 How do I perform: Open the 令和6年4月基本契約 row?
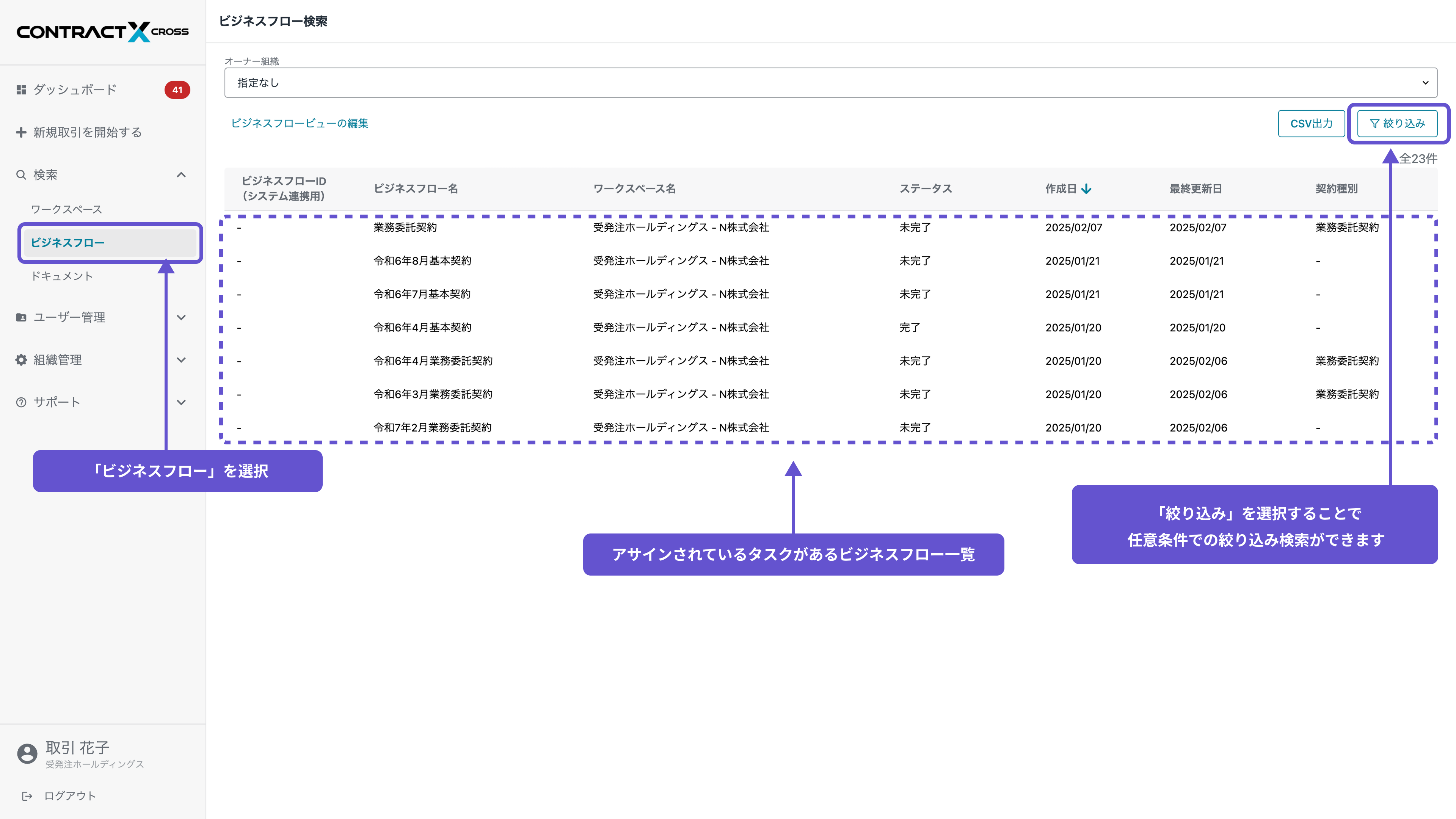pyautogui.click(x=422, y=327)
